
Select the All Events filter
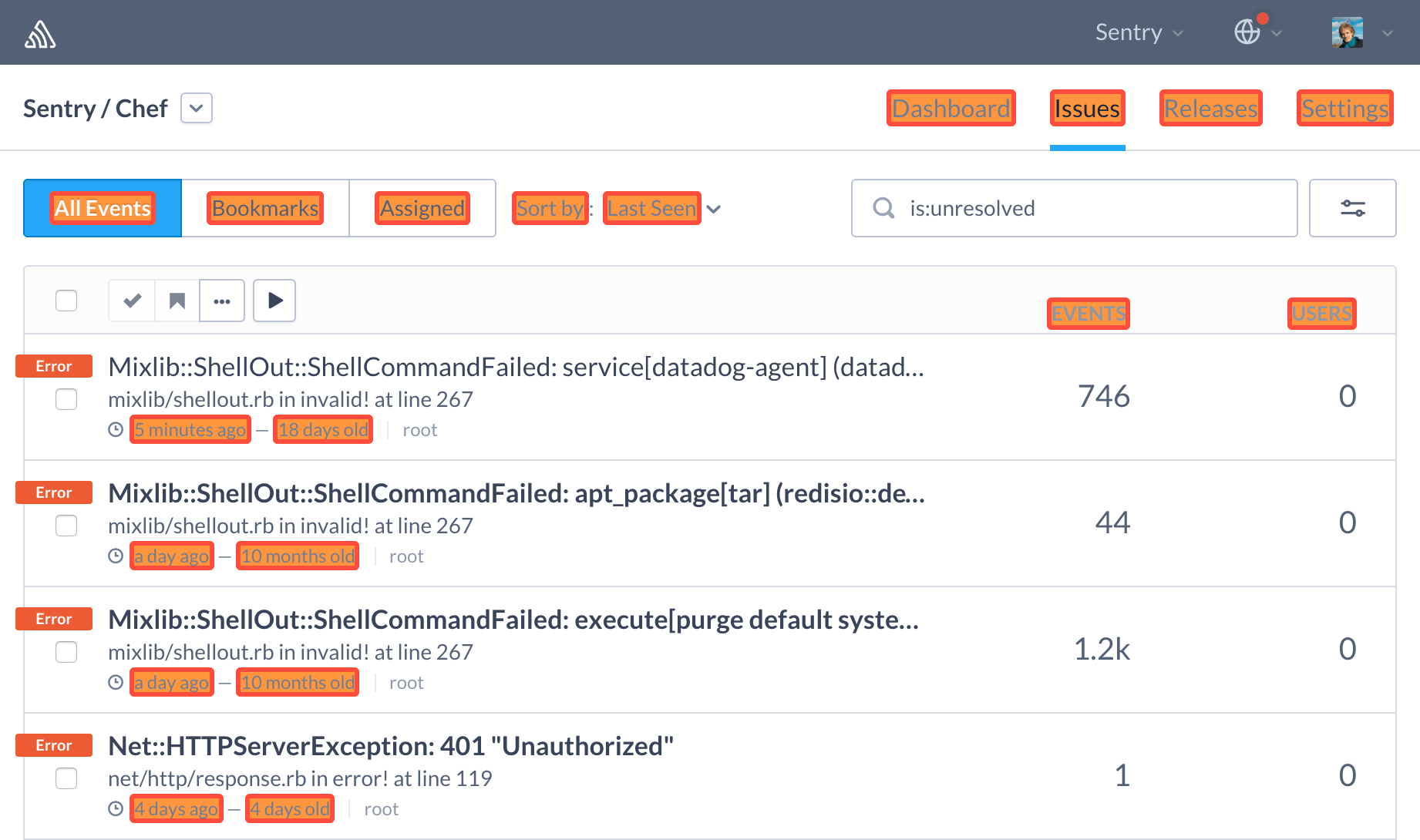[103, 208]
